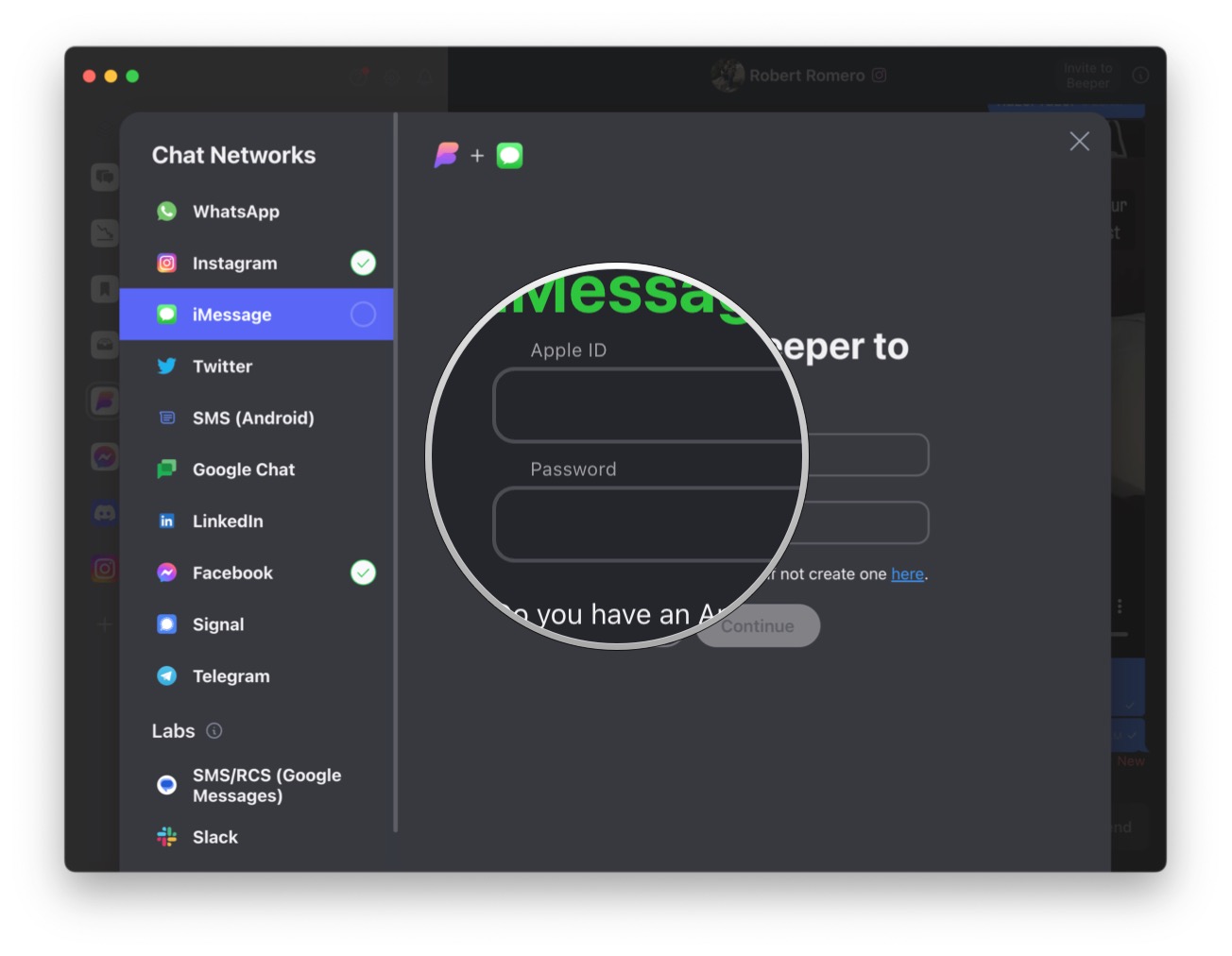Toggle Facebook connected checkmark
This screenshot has width=1232, height=956.
[x=364, y=572]
